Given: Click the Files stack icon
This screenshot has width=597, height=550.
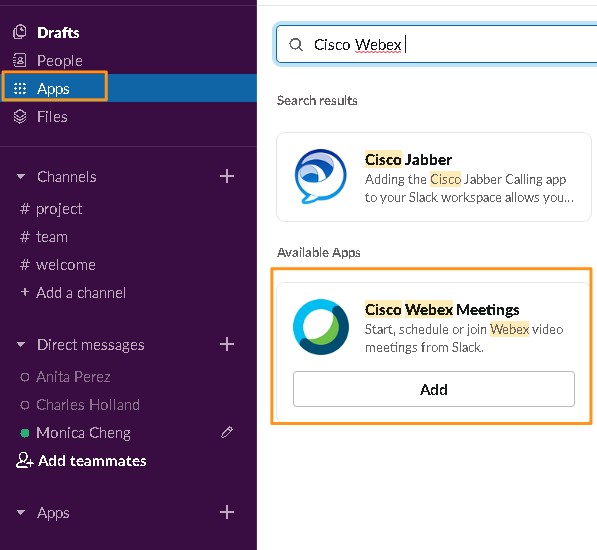Looking at the screenshot, I should (20, 116).
